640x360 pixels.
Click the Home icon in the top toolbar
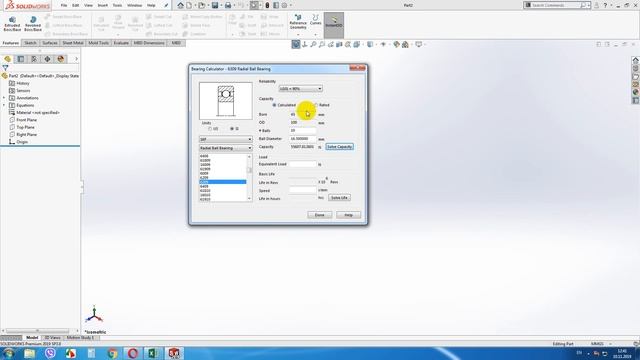tap(180, 5)
